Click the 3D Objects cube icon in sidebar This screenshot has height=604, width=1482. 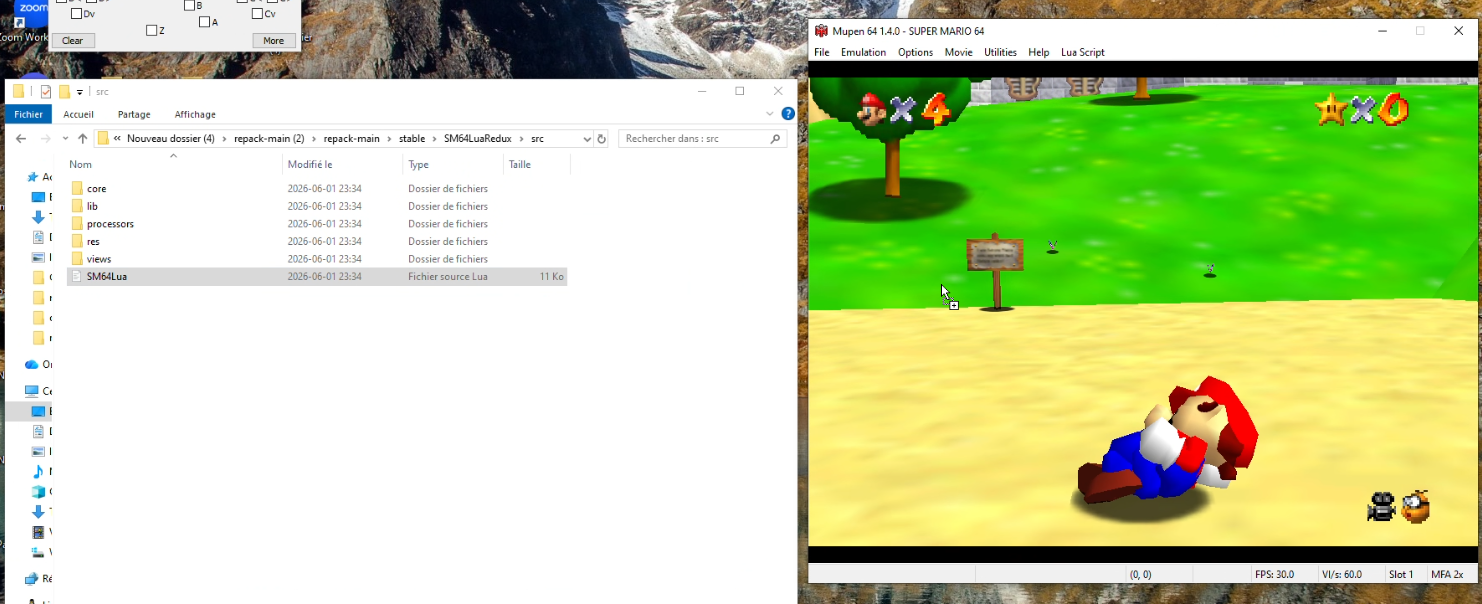point(39,491)
